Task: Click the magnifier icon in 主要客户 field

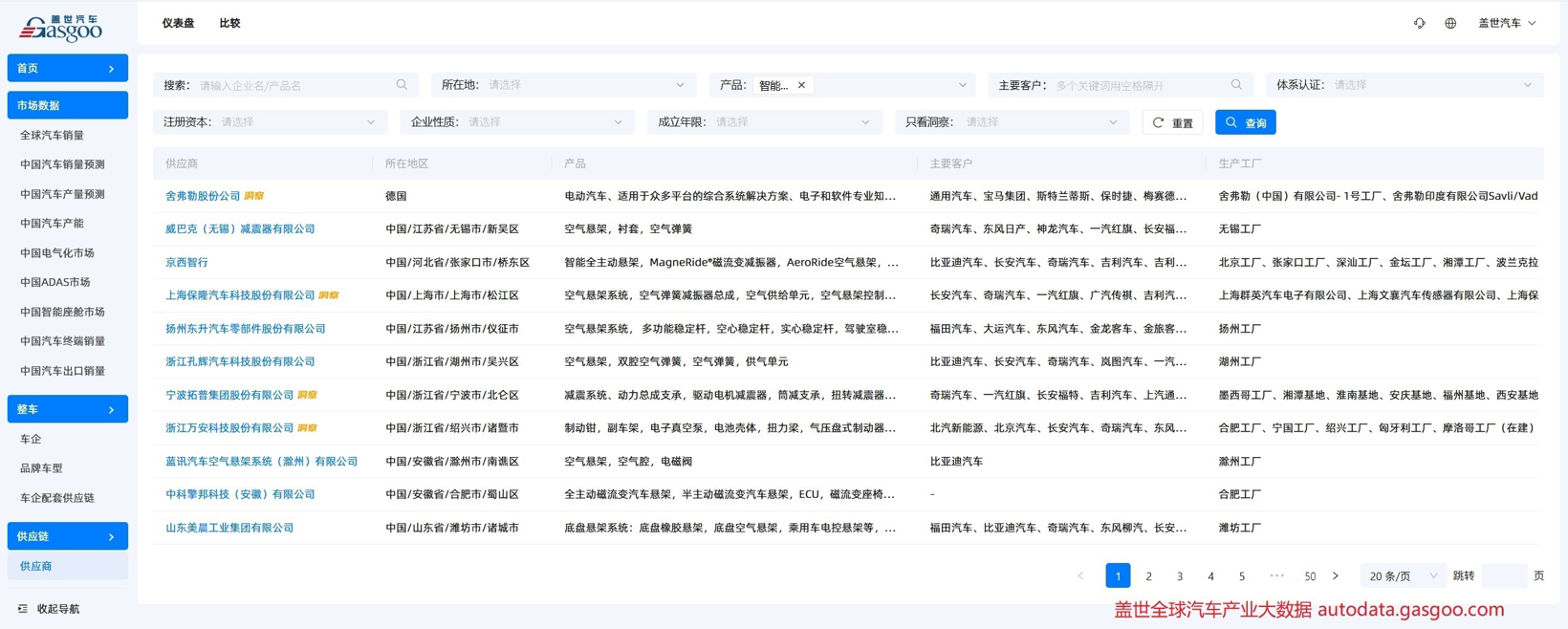Action: pyautogui.click(x=1236, y=85)
